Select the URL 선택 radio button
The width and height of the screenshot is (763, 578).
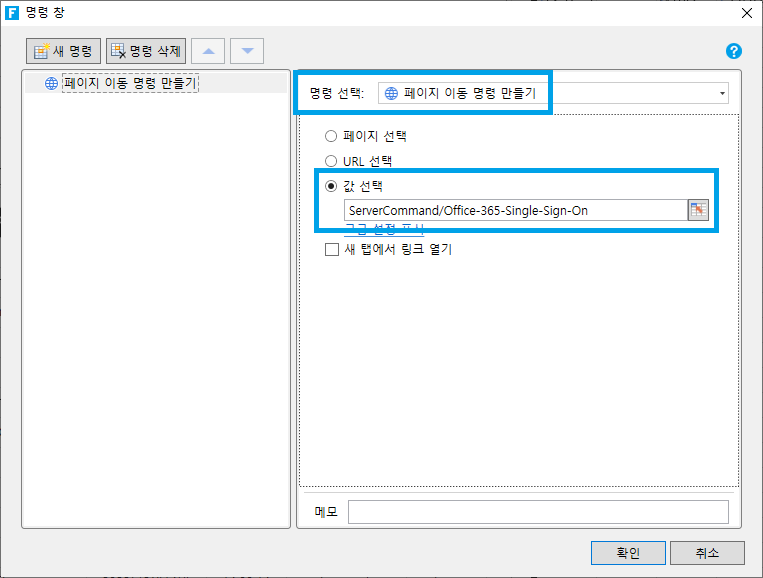coord(331,161)
